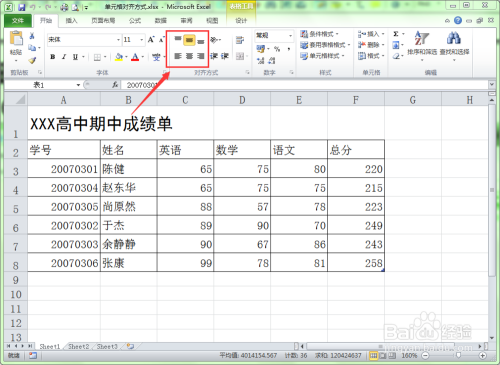Click the Save icon in quick access toolbar
The image size is (500, 365).
(x=22, y=7)
